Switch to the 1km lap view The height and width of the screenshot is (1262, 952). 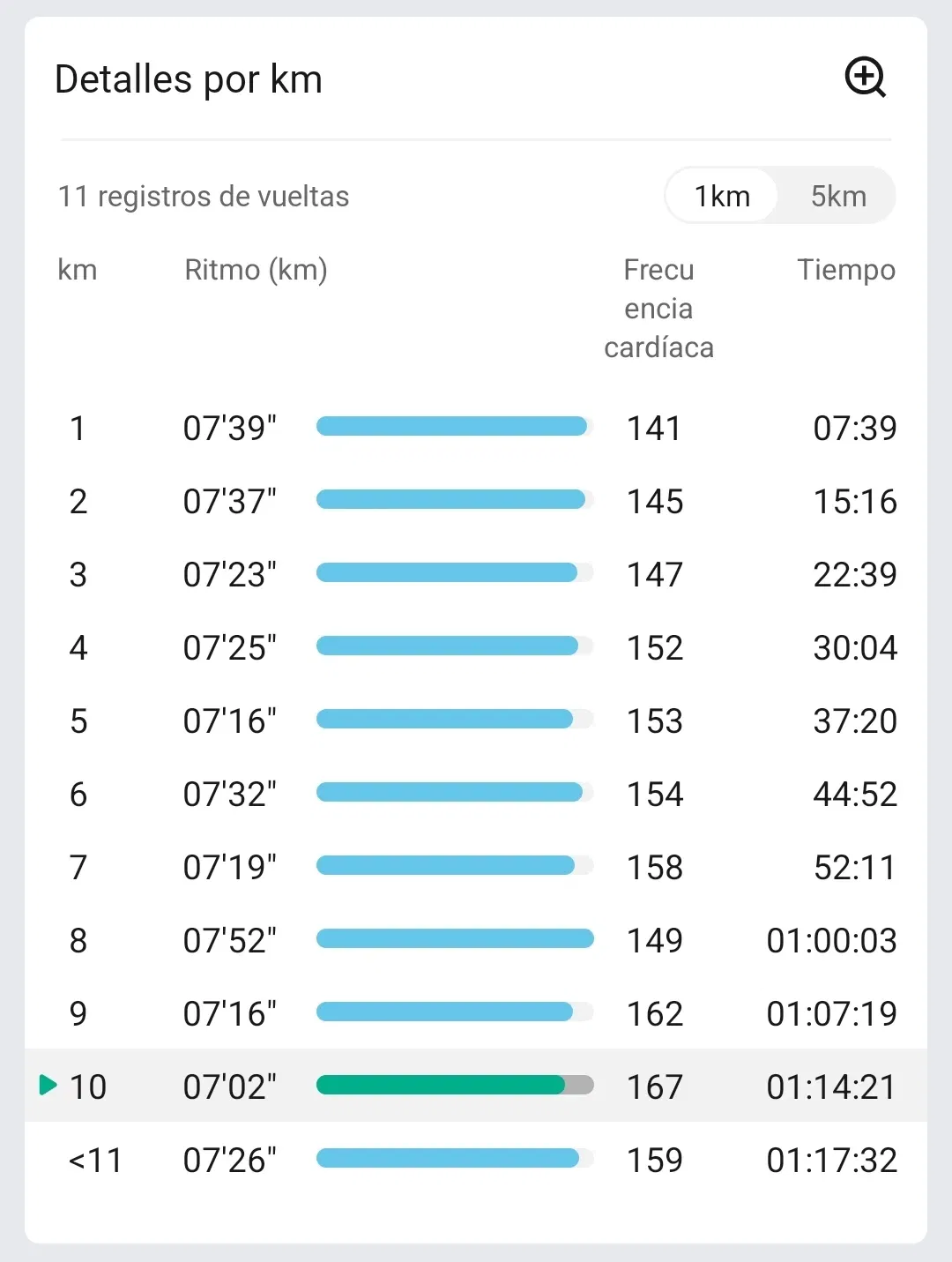[x=722, y=196]
